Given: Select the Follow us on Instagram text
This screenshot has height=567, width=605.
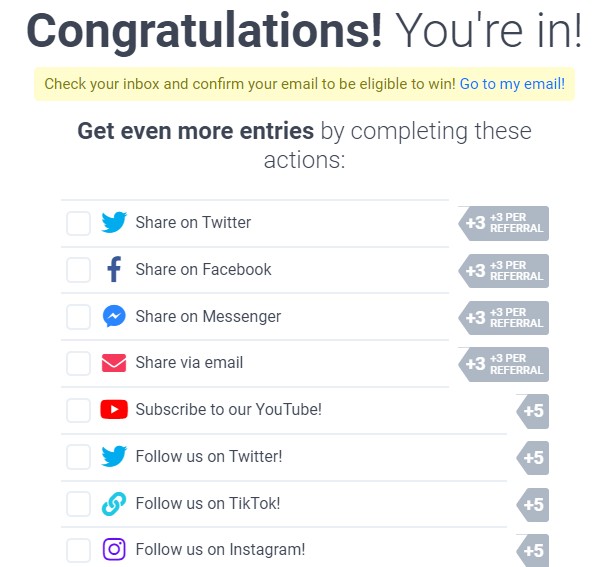Looking at the screenshot, I should pyautogui.click(x=220, y=549).
